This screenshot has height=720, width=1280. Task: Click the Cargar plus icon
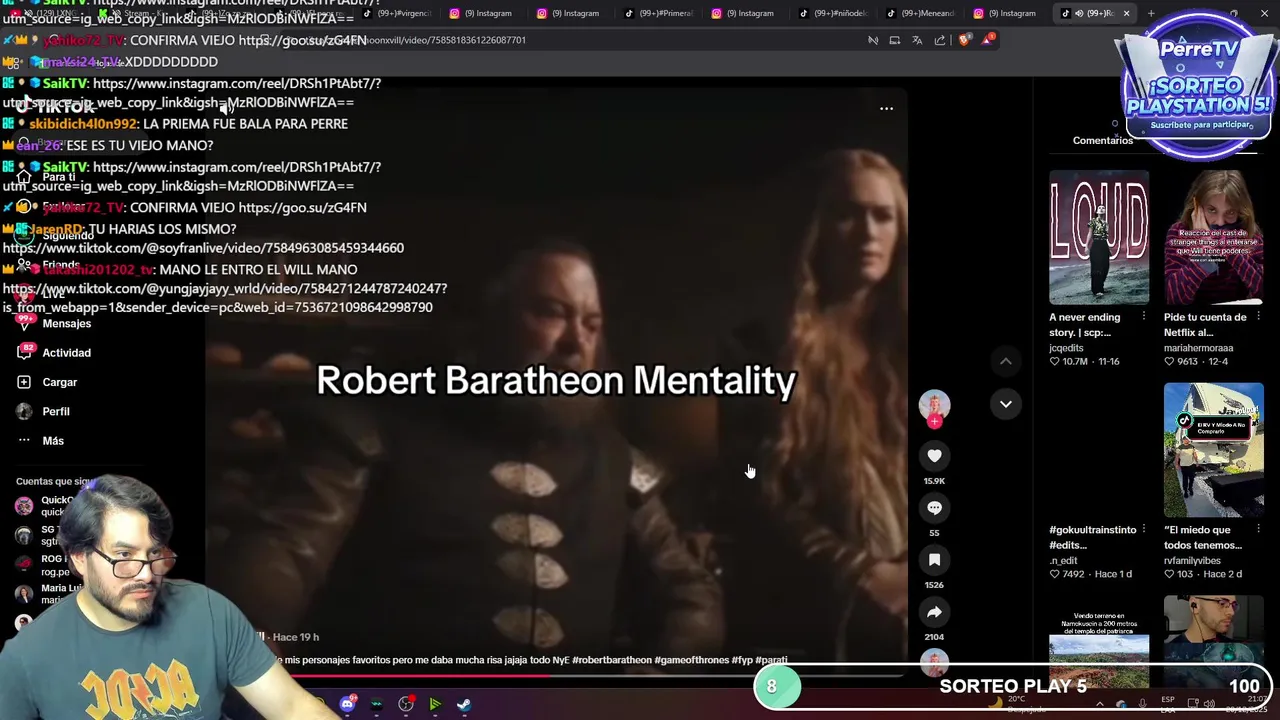click(24, 382)
